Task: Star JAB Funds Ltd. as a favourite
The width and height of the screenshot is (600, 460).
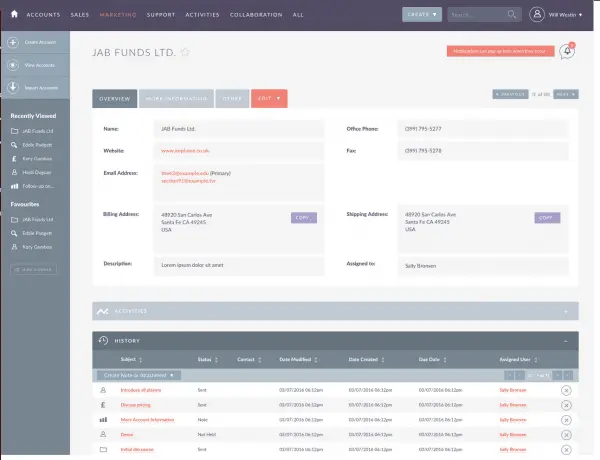Action: 184,52
